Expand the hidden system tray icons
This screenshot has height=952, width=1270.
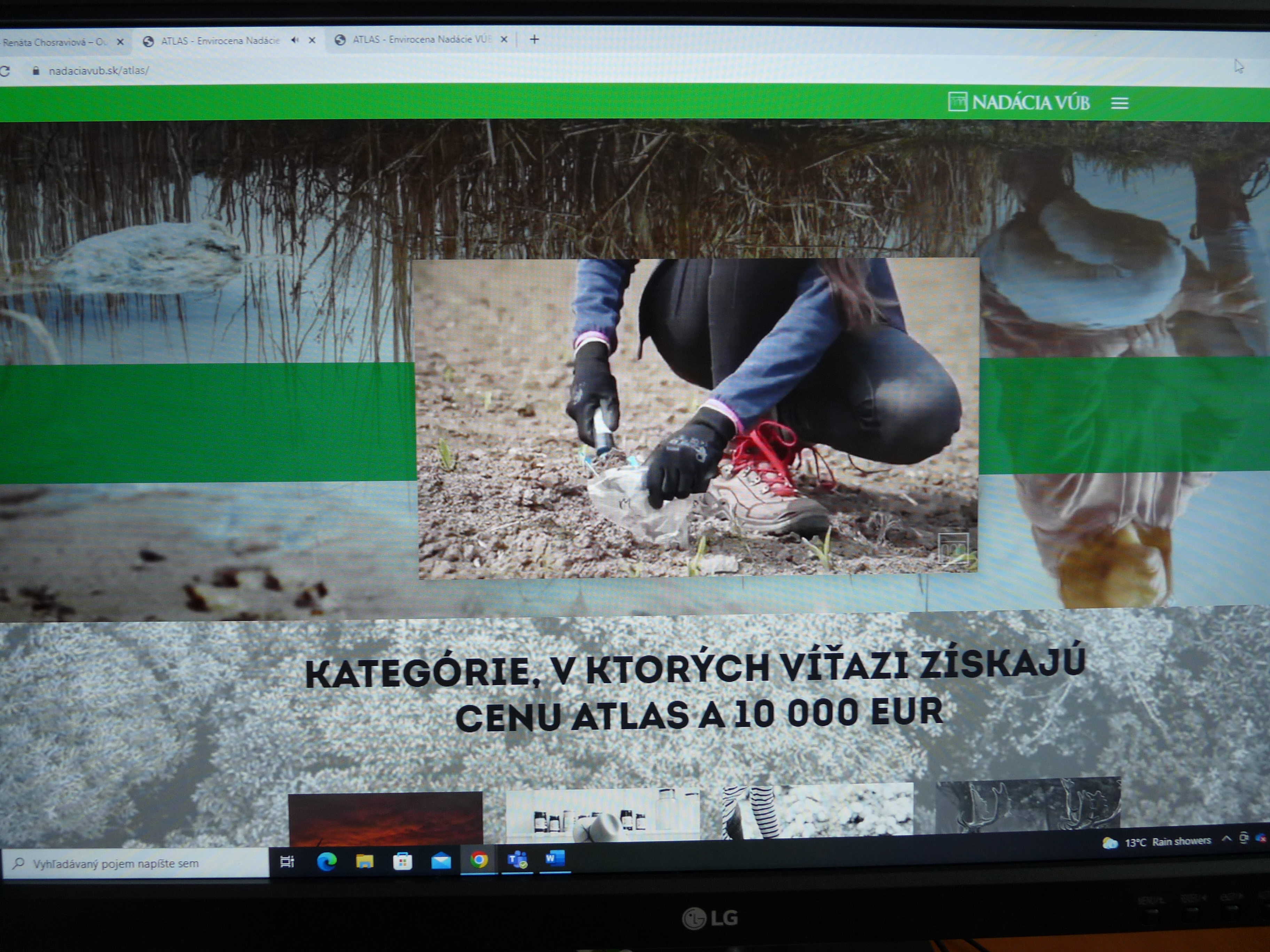pyautogui.click(x=1226, y=839)
